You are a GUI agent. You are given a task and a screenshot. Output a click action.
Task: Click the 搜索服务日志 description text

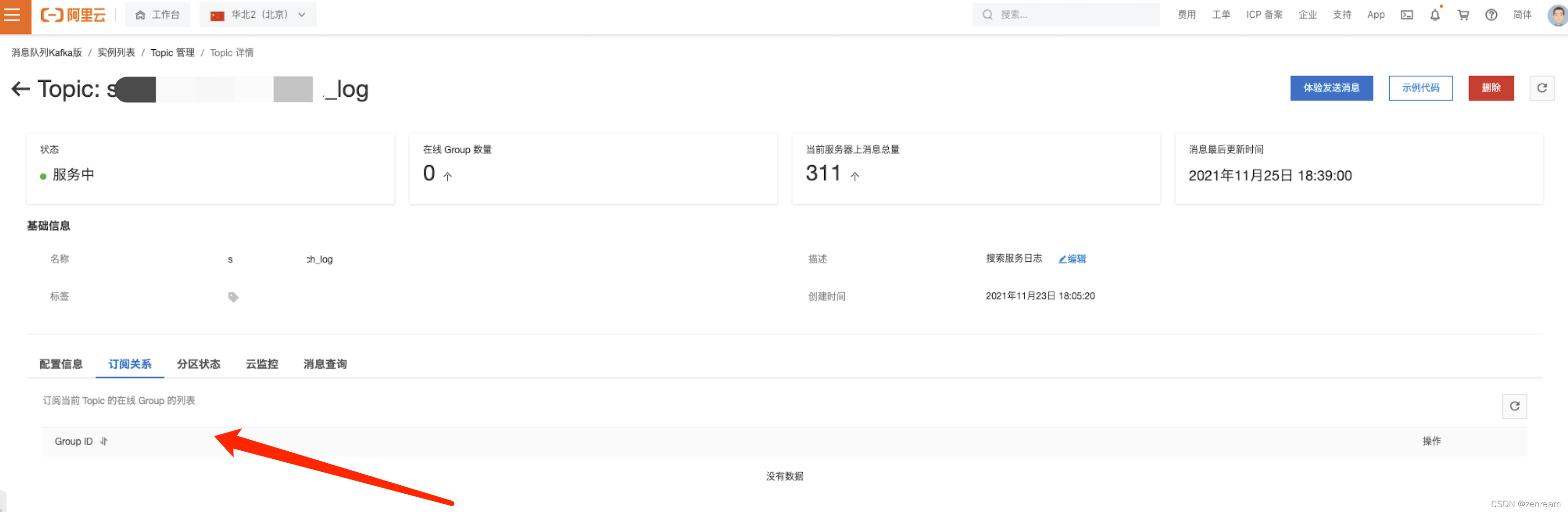tap(1014, 259)
